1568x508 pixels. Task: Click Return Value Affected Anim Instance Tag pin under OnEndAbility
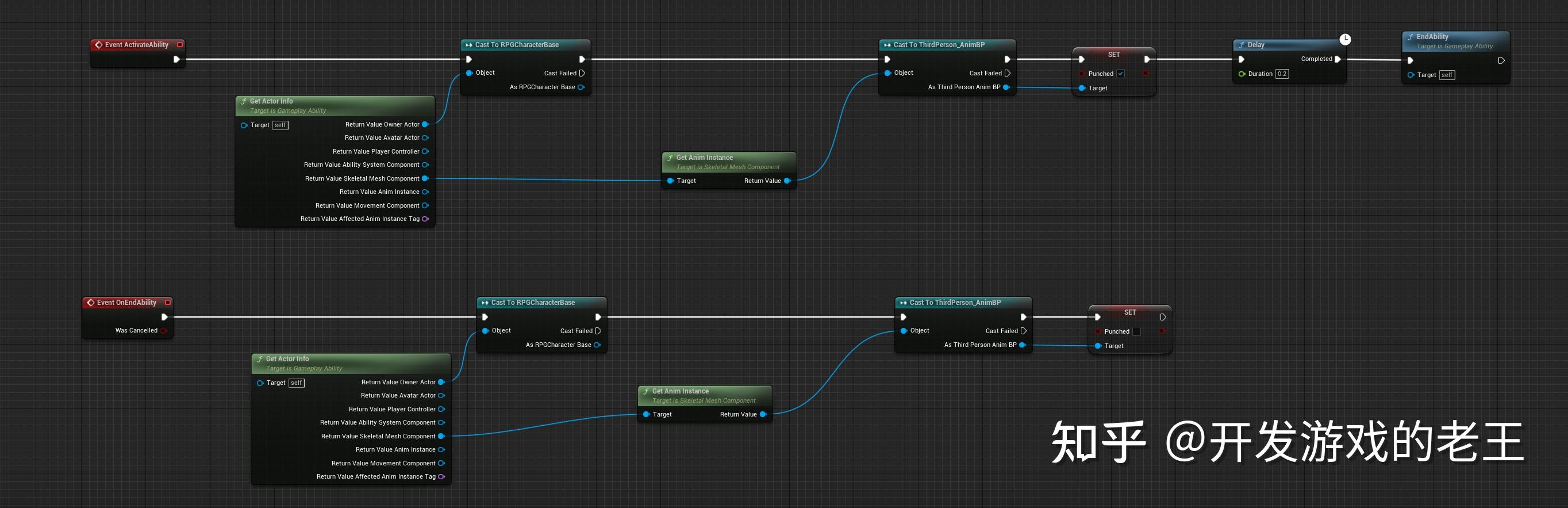click(441, 476)
